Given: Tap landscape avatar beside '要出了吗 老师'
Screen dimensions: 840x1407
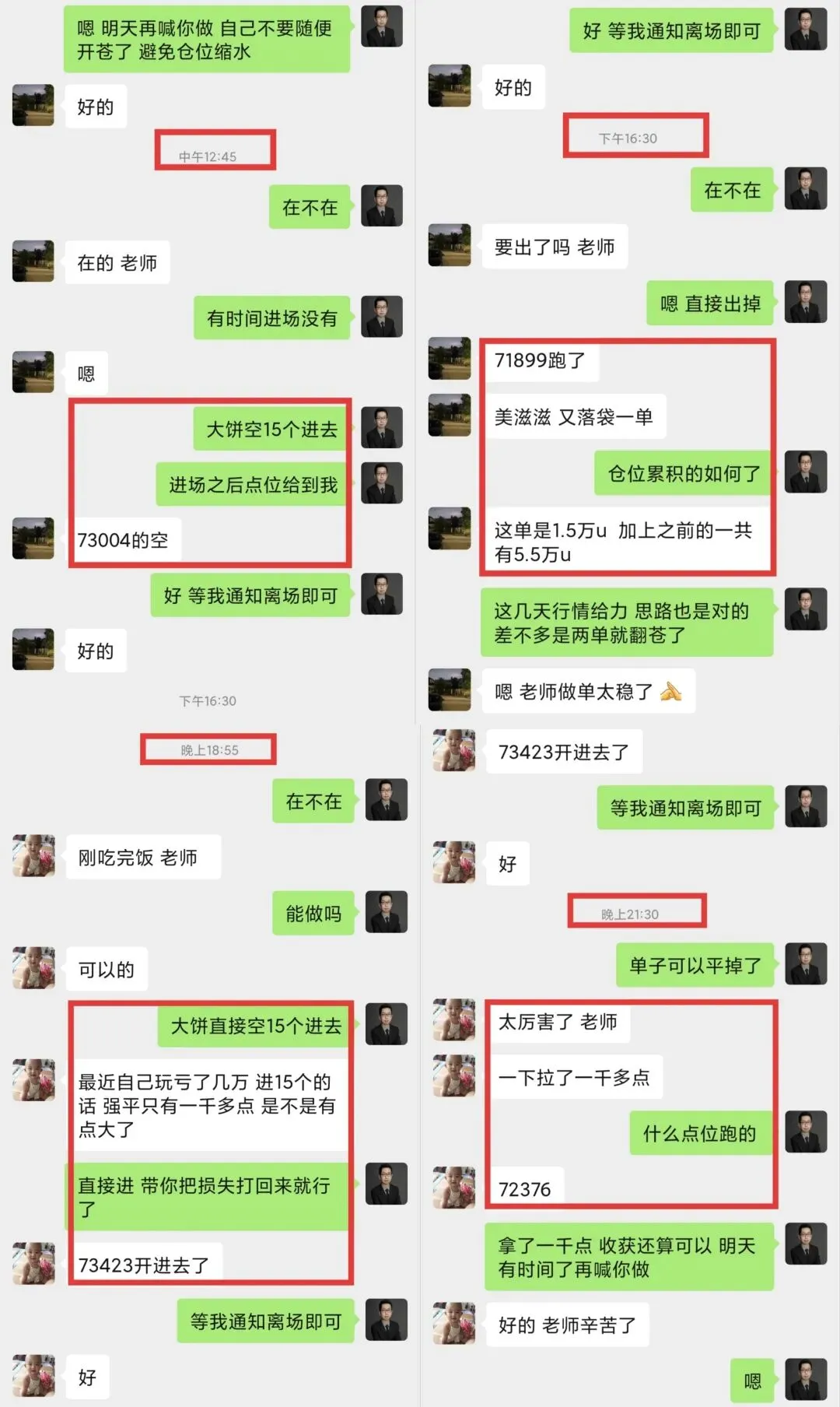Looking at the screenshot, I should pyautogui.click(x=450, y=245).
